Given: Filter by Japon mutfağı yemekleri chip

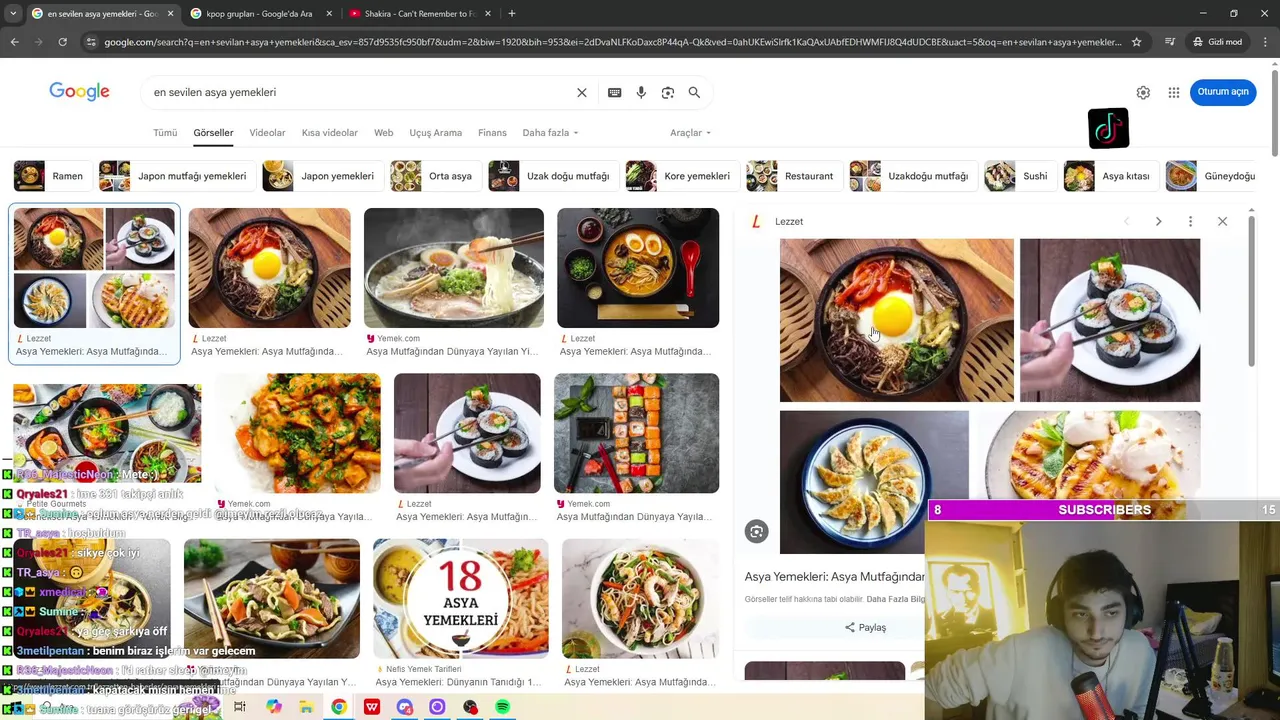Looking at the screenshot, I should (x=176, y=176).
